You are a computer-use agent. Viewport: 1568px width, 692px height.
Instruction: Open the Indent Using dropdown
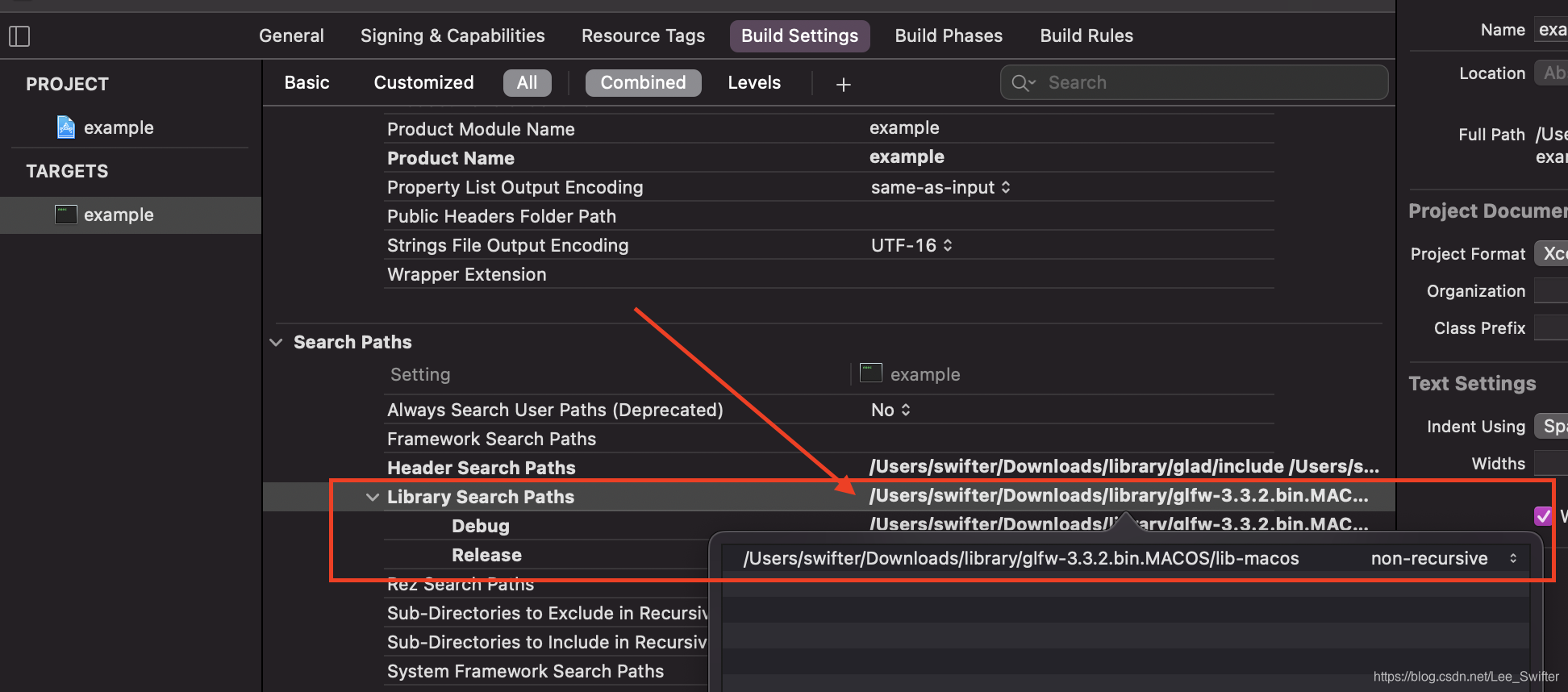(x=1552, y=426)
